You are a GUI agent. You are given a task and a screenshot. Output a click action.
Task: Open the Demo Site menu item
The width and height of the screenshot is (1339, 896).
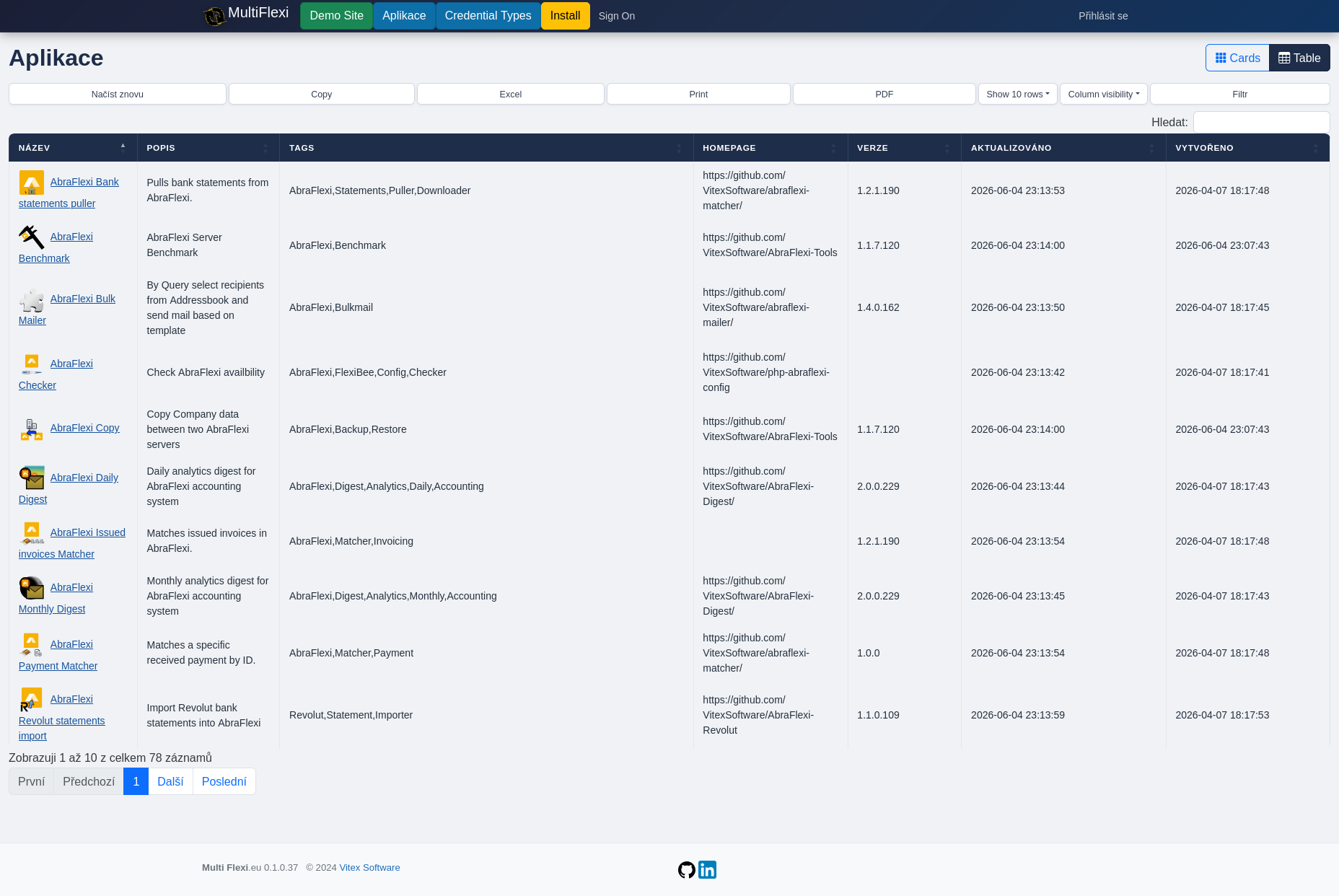coord(336,16)
